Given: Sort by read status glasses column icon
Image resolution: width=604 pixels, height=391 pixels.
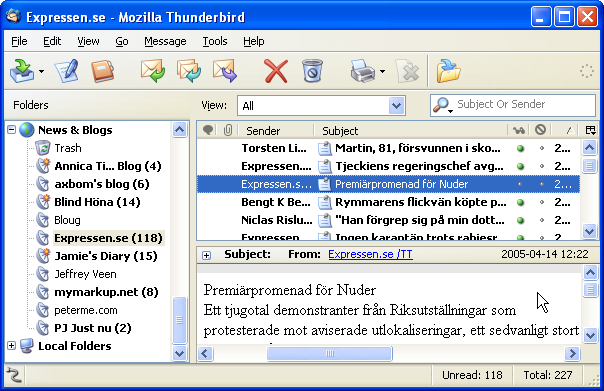Looking at the screenshot, I should coord(518,131).
